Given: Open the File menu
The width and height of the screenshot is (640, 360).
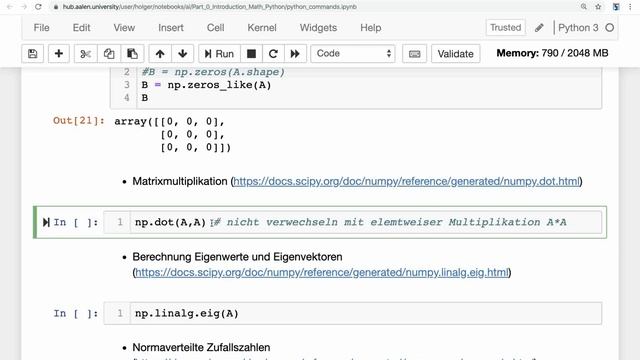Looking at the screenshot, I should tap(41, 28).
